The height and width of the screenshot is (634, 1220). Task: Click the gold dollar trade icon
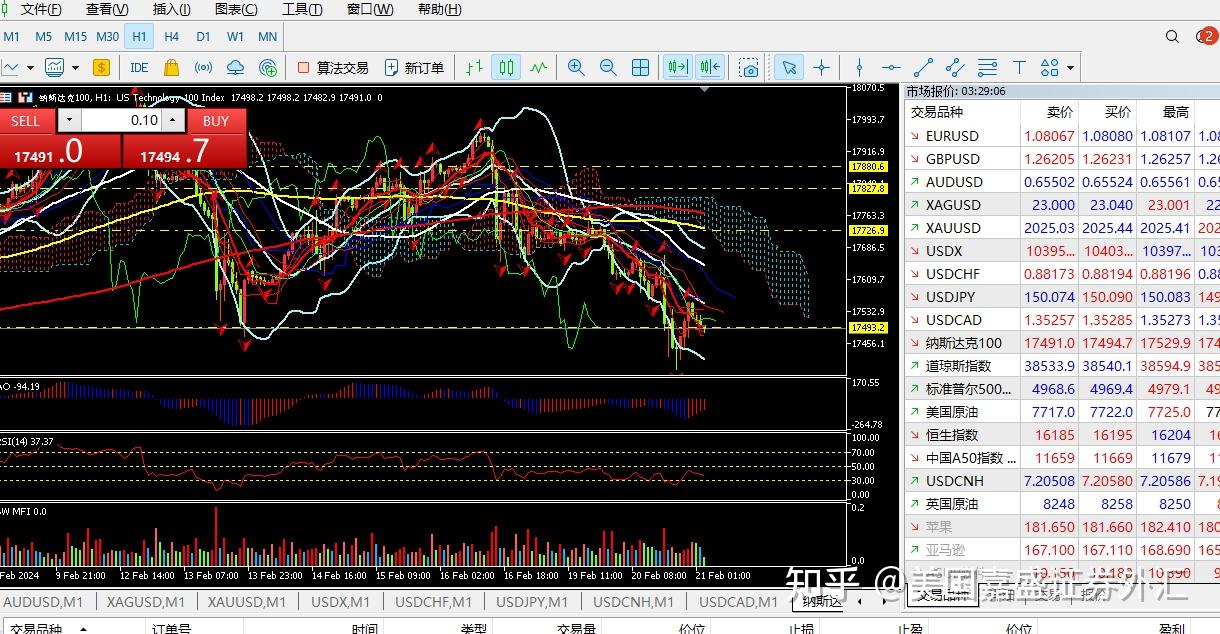pos(101,68)
